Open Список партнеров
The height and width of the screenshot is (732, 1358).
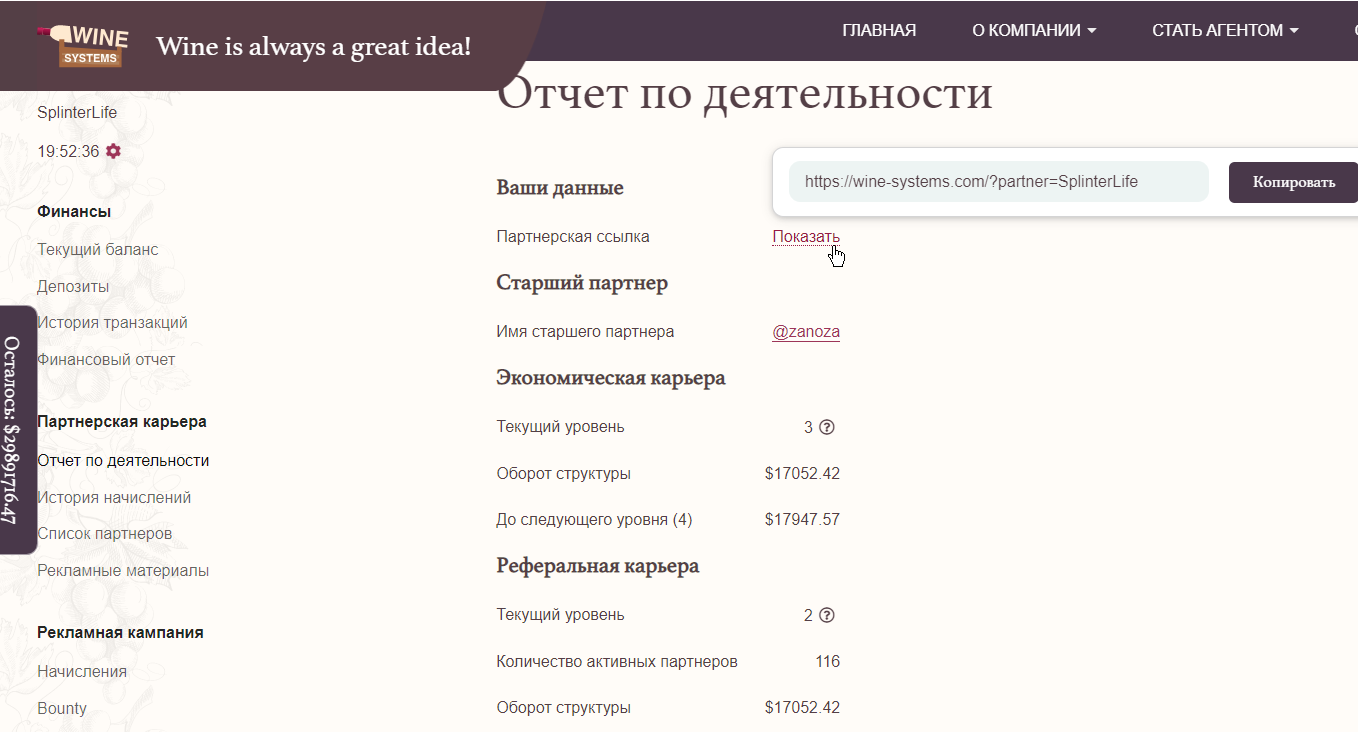coord(105,534)
